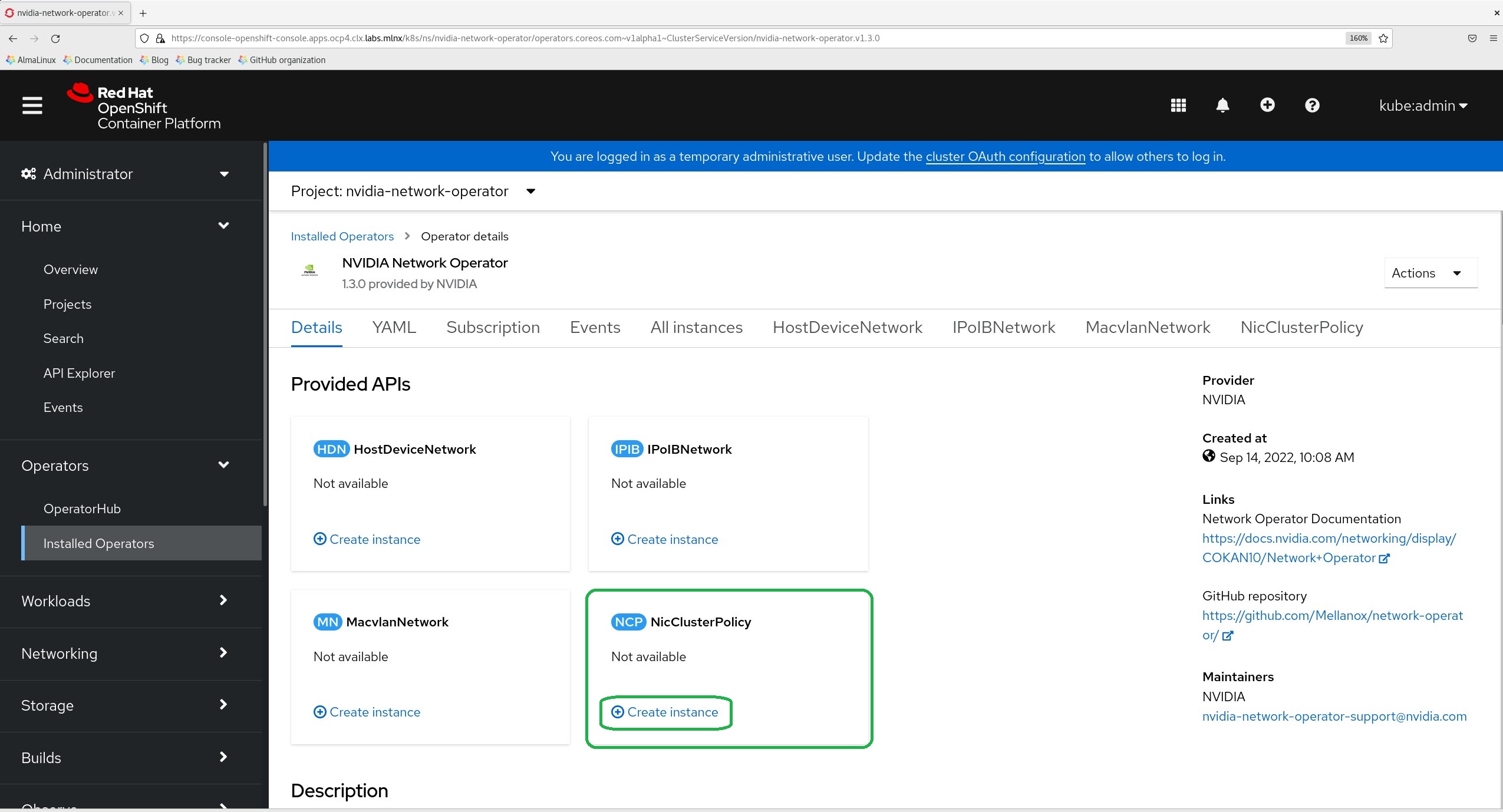Expand the Workloads navigation section
This screenshot has height=812, width=1503.
[125, 601]
